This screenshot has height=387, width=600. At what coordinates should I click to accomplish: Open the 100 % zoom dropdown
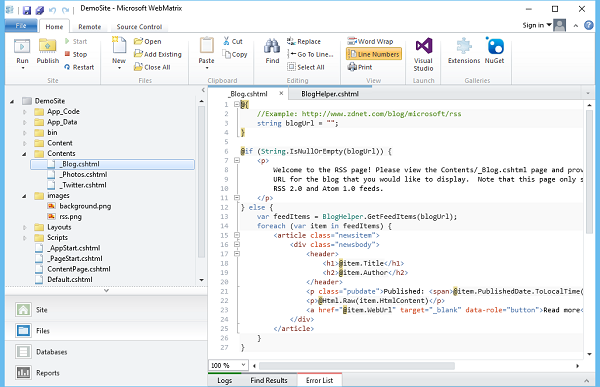243,365
